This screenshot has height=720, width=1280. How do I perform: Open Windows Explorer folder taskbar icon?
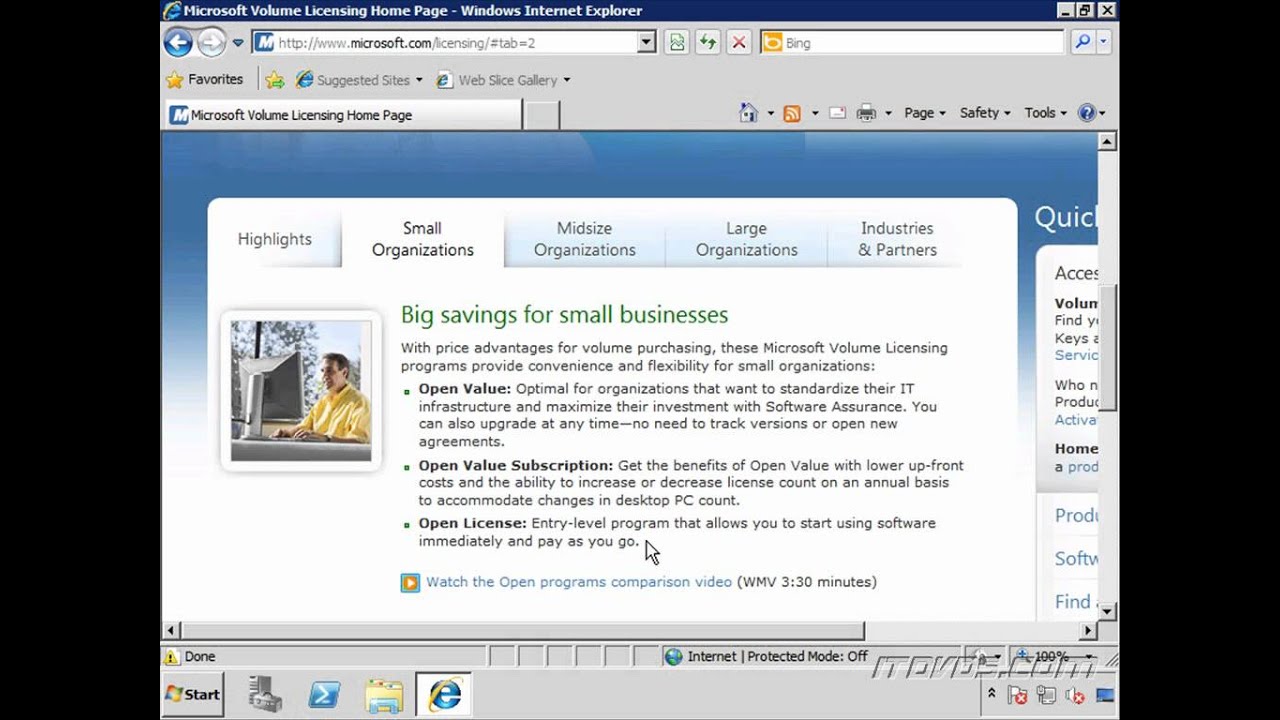point(383,694)
